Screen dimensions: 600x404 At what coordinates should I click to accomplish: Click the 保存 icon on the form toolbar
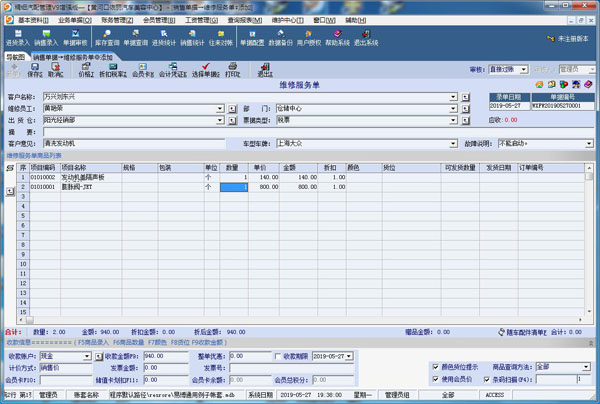coord(35,71)
